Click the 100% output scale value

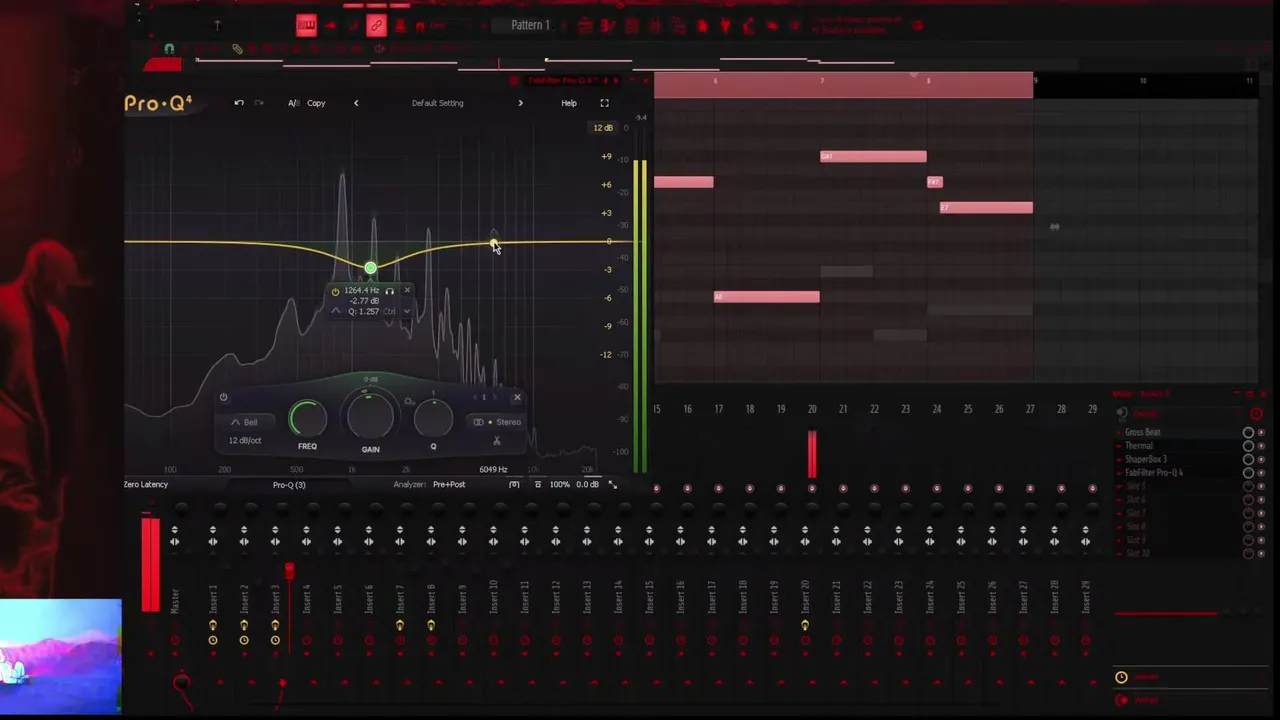(x=560, y=485)
